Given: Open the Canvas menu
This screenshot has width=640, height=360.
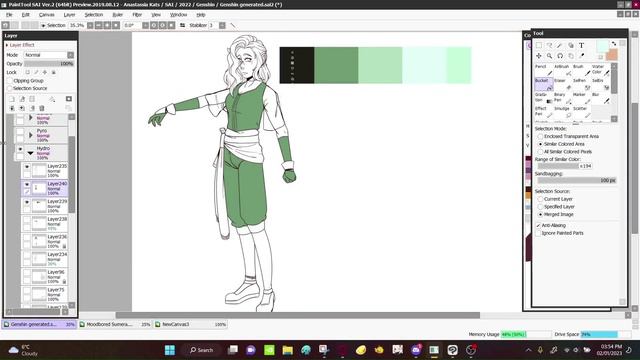Looking at the screenshot, I should tap(47, 15).
